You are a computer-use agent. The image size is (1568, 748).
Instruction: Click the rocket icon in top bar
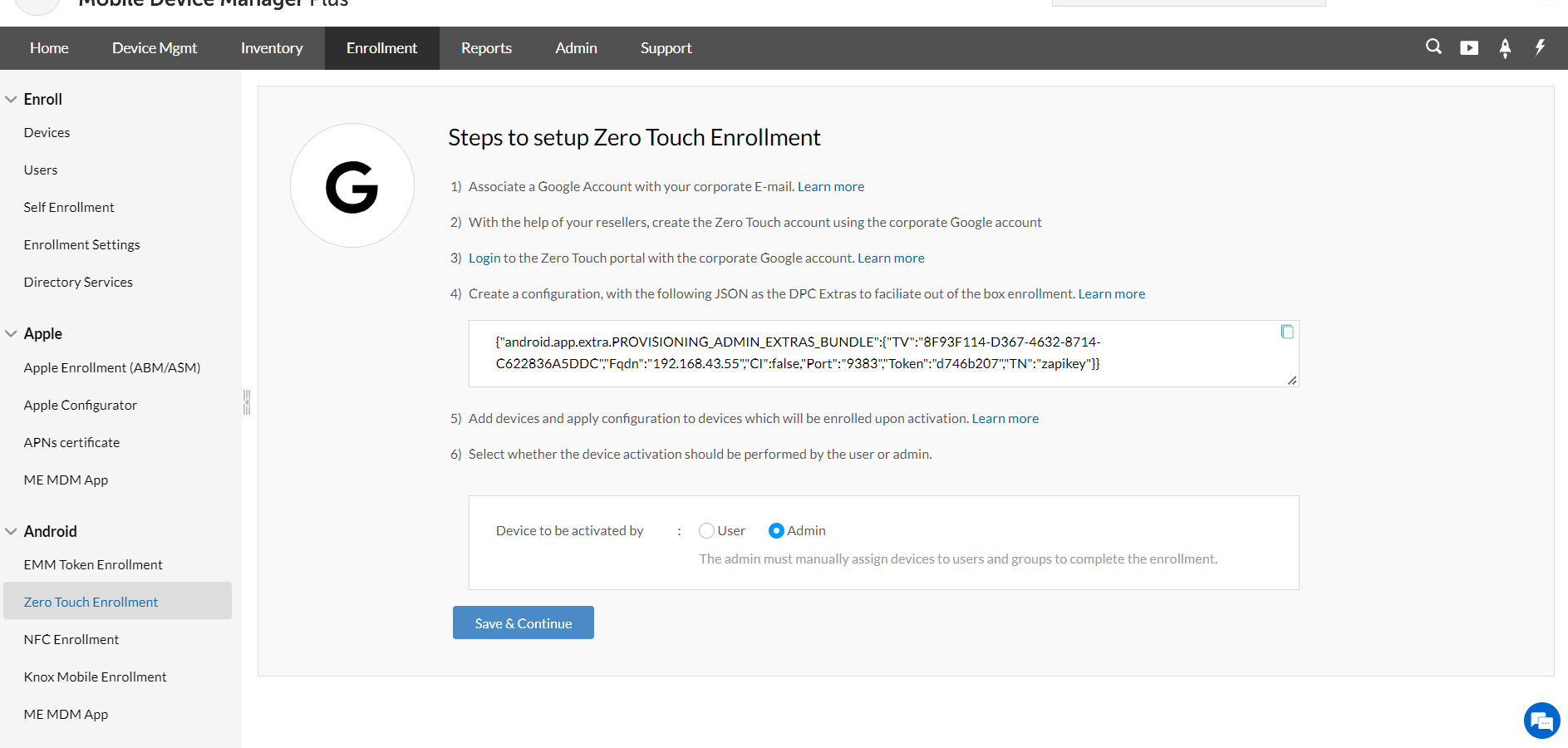click(1505, 48)
